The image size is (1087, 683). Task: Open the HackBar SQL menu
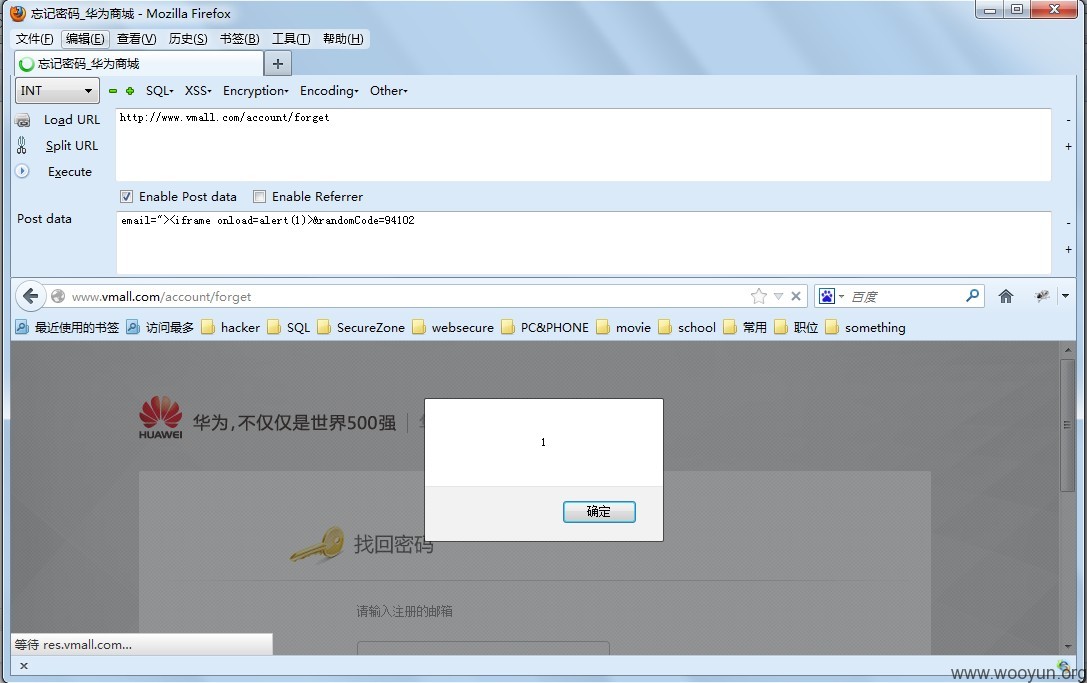point(159,91)
